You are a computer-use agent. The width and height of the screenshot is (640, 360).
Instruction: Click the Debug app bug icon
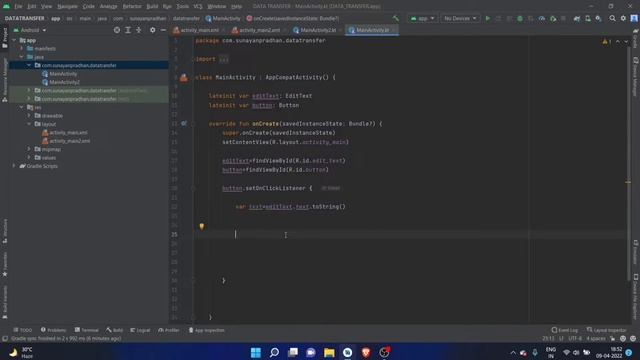520,18
